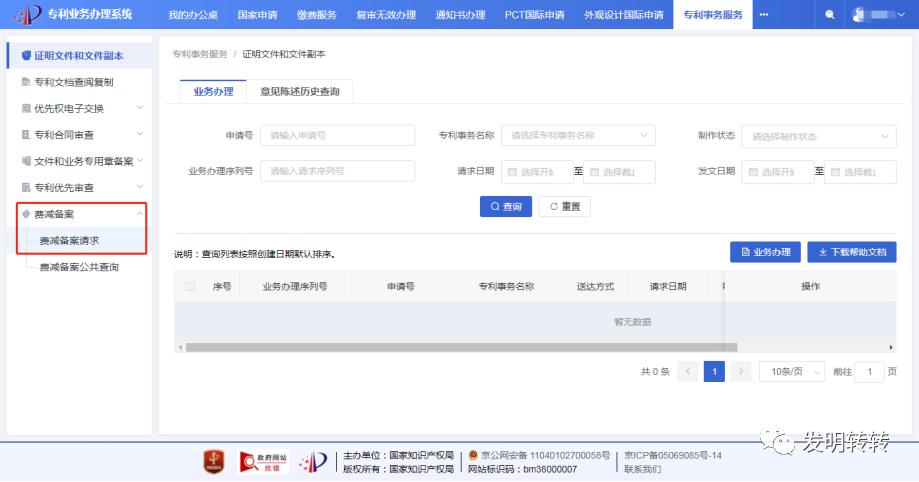Screen dimensions: 919x482
Task: Open 复审无效办理 in top navigation
Action: point(386,15)
